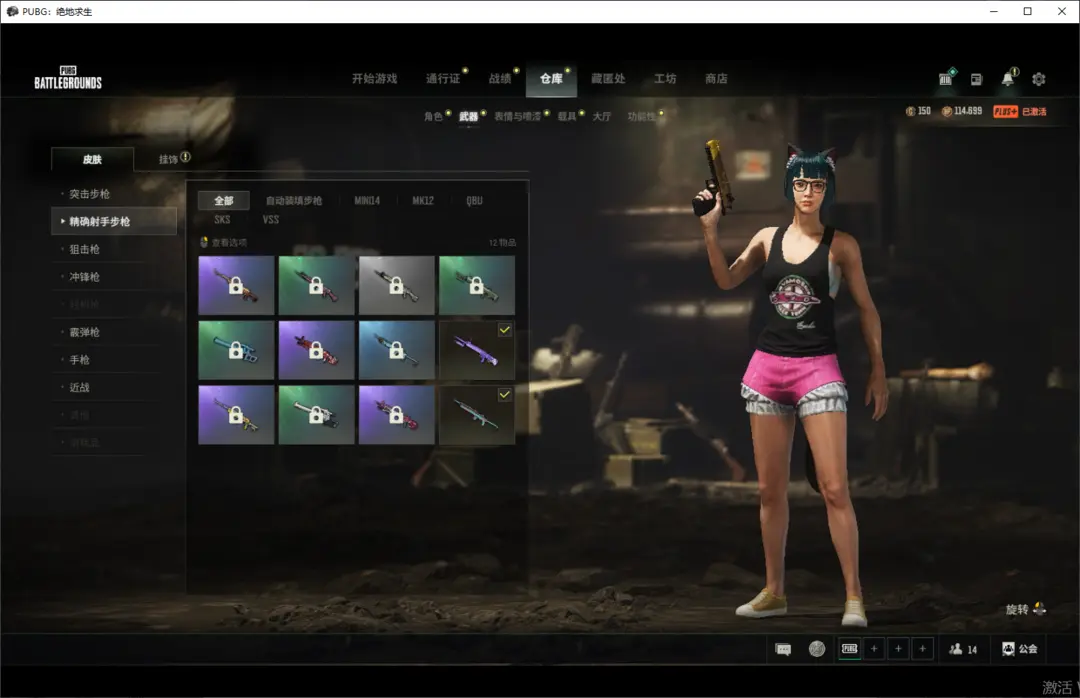The height and width of the screenshot is (698, 1080).
Task: Select the locked white gun on green background
Action: (x=316, y=415)
